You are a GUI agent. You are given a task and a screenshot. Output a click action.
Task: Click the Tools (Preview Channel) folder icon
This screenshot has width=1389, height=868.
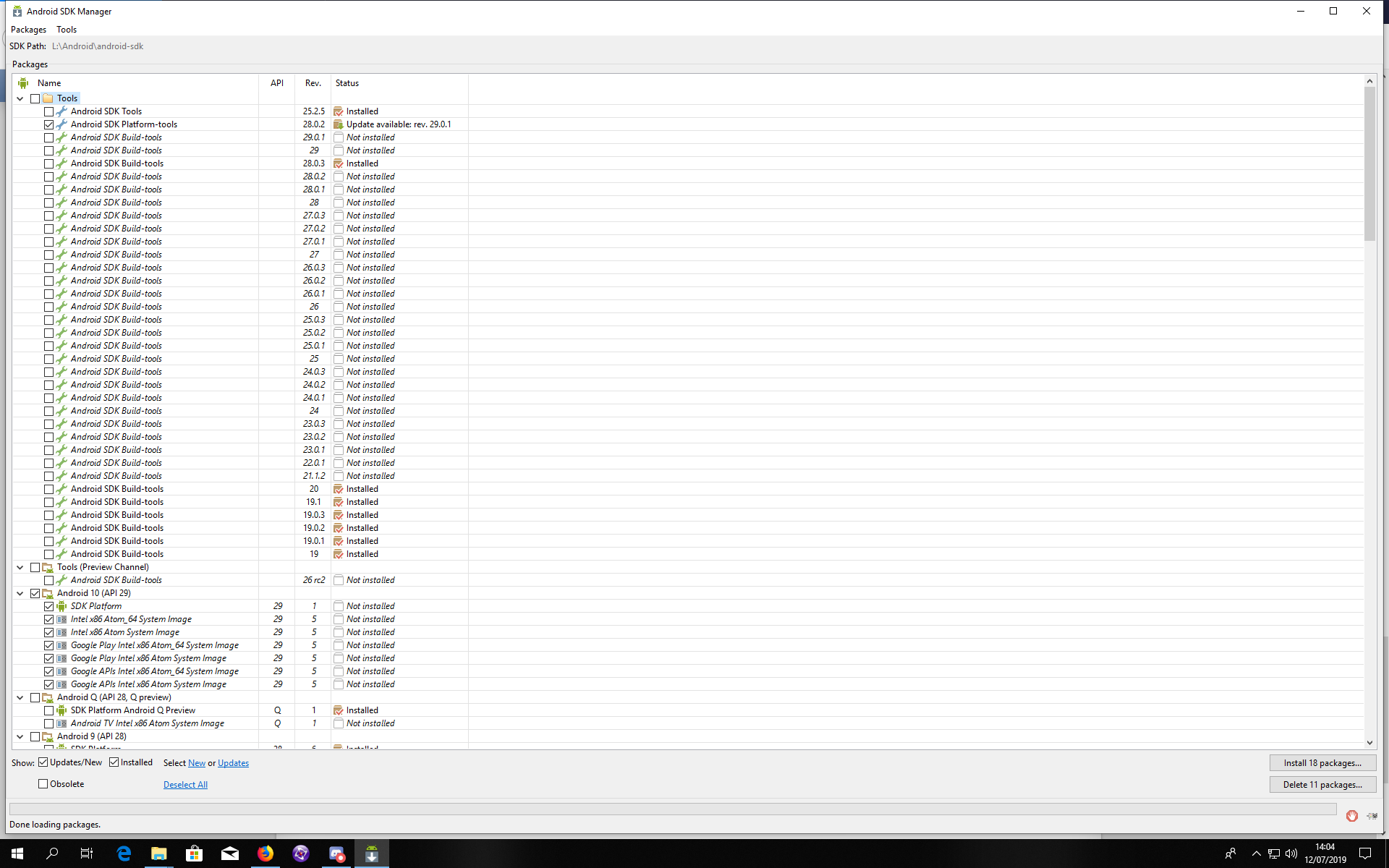48,567
